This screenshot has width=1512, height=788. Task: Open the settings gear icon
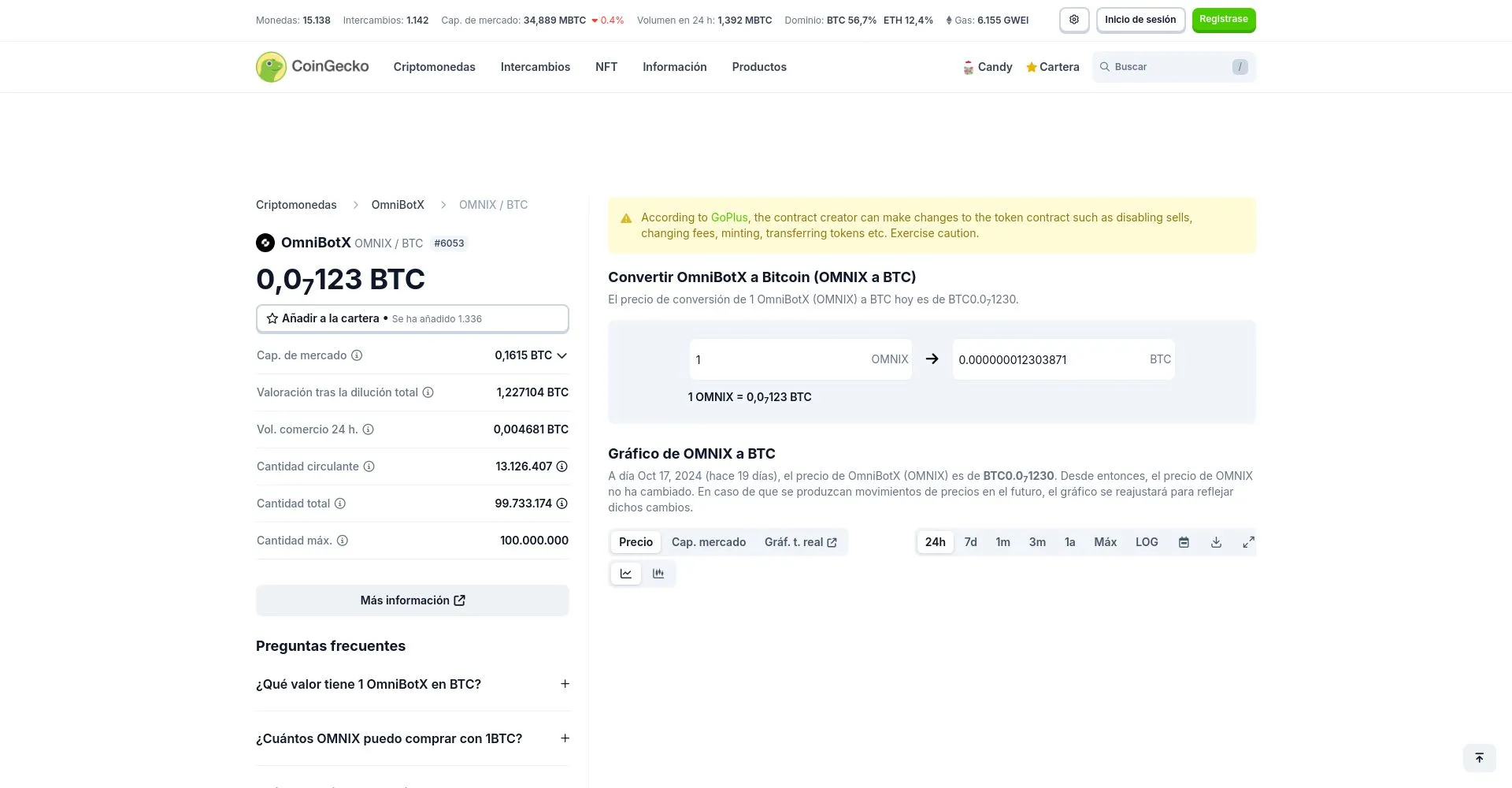(1074, 20)
